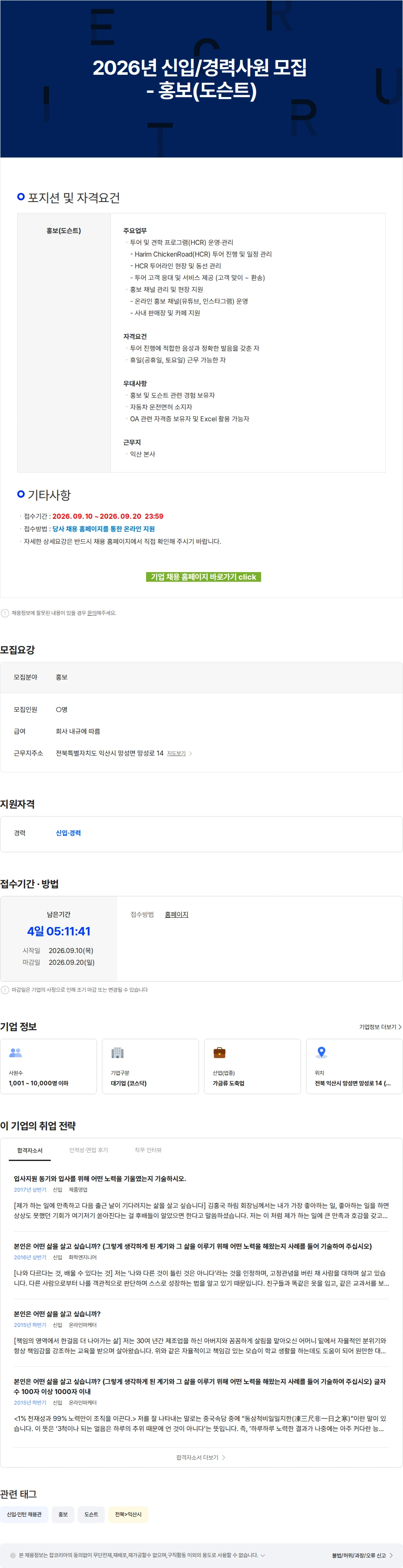The image size is (403, 1568).
Task: Open the '홈페이지' application method link
Action: coord(177,914)
